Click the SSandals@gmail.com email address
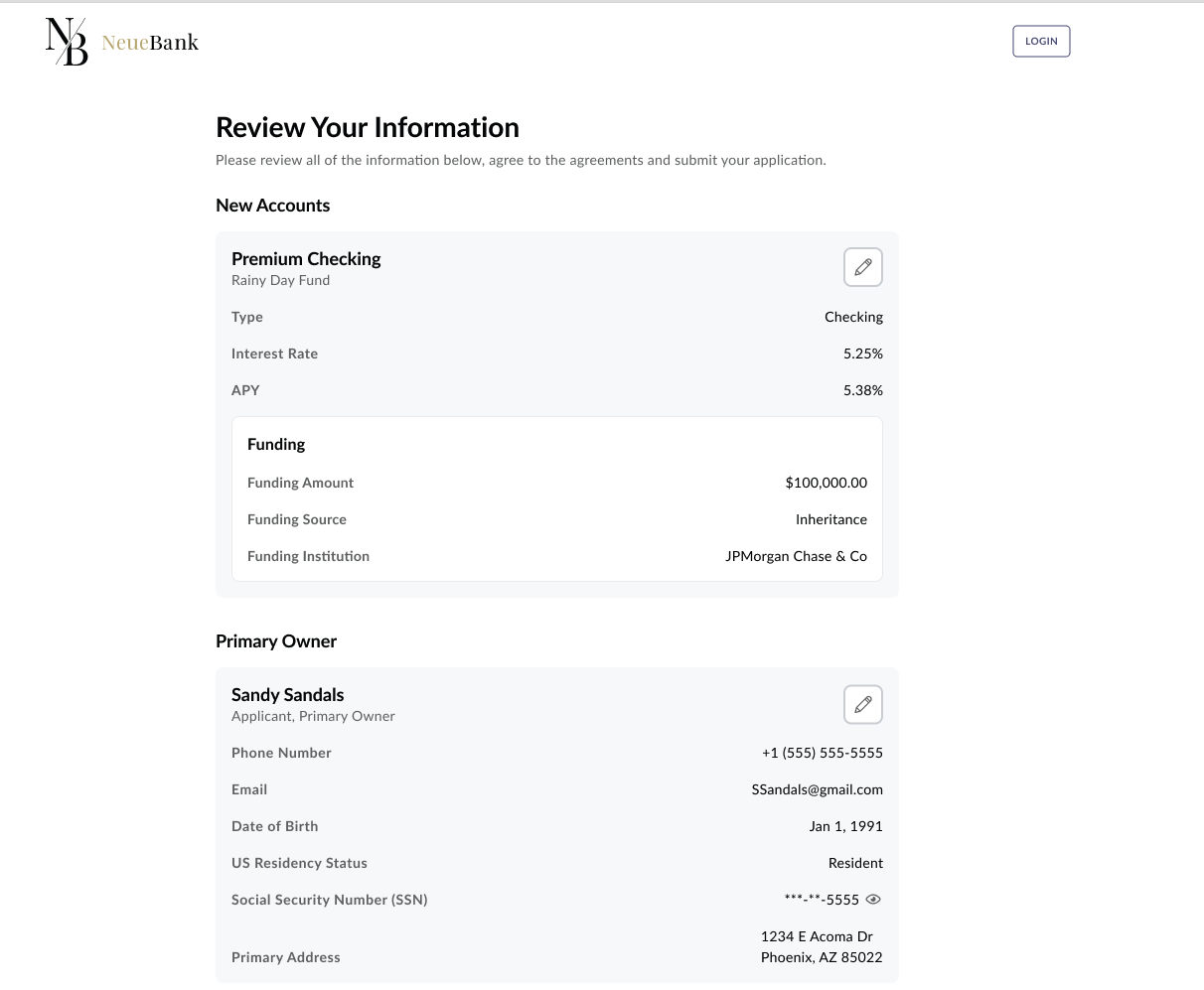Image resolution: width=1204 pixels, height=990 pixels. 817,789
